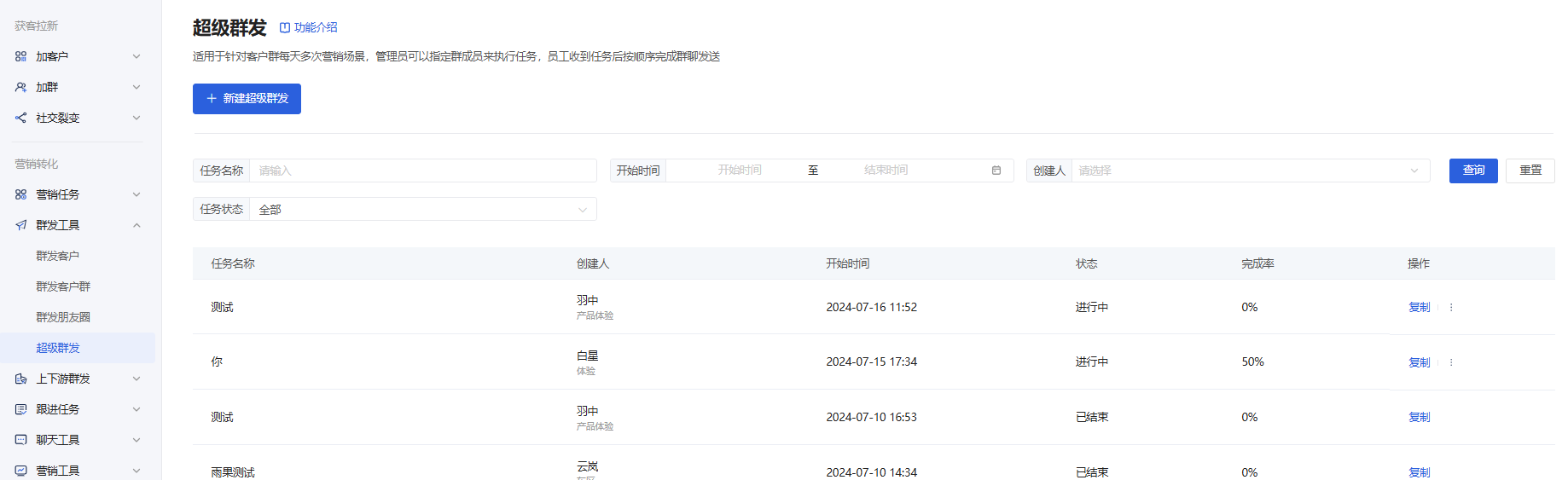Click the 功能介绍 book icon

[x=285, y=27]
